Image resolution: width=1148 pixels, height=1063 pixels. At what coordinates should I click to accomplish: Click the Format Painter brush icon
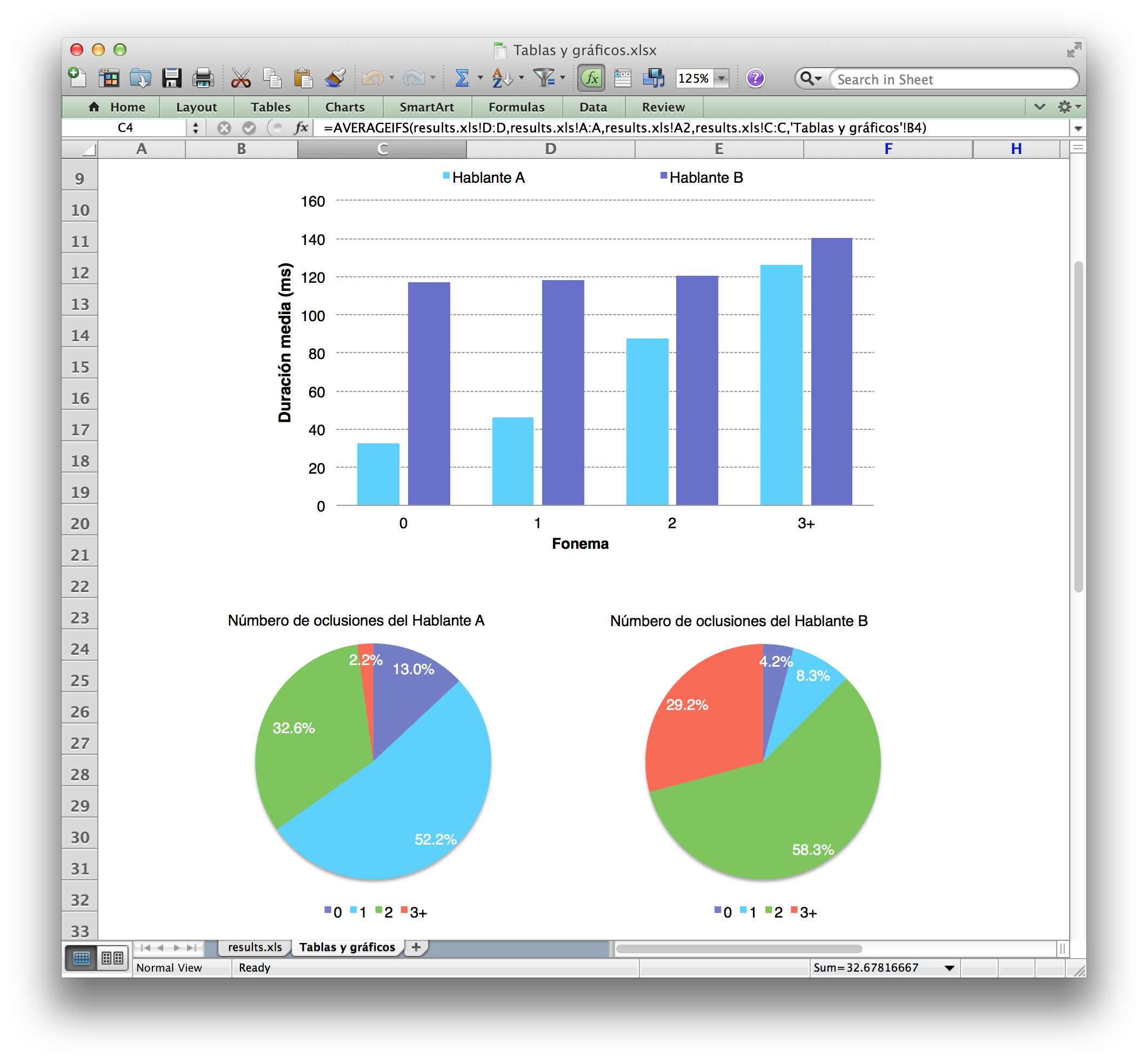coord(335,78)
